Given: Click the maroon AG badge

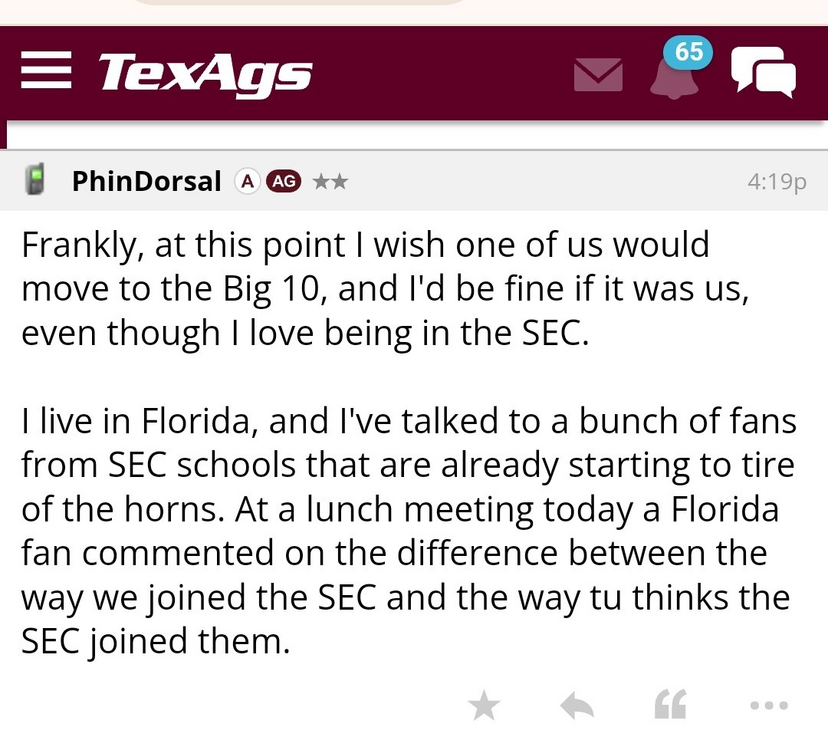Looking at the screenshot, I should coord(283,181).
